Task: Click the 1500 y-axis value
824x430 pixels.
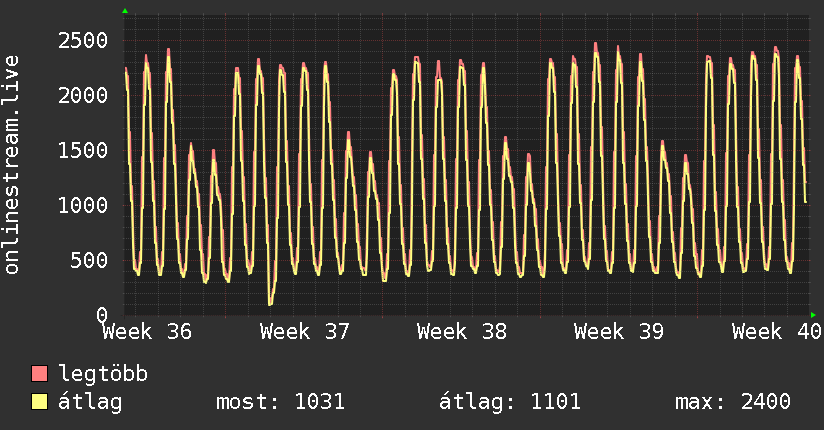Action: (83, 151)
